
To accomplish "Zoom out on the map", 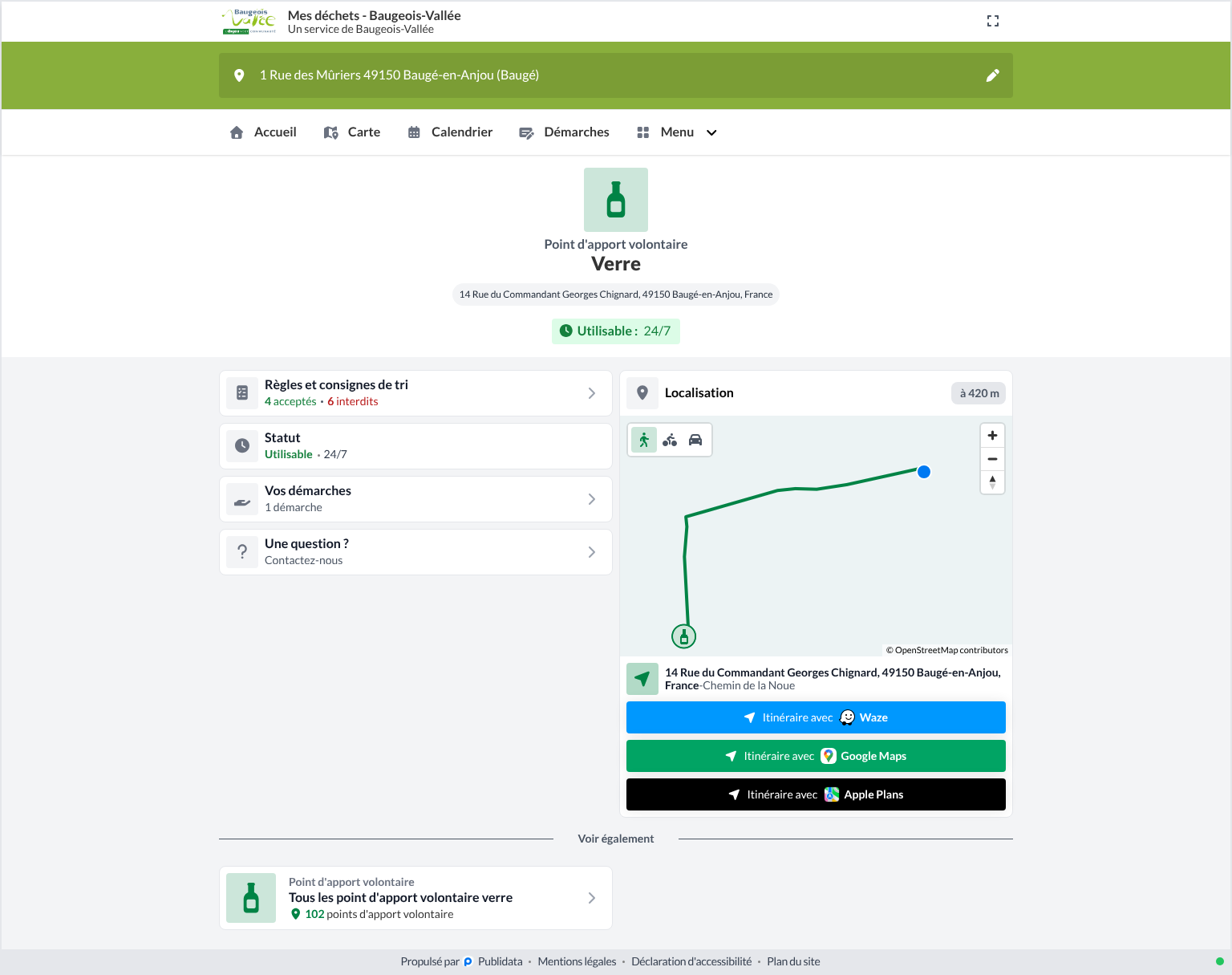I will coord(992,459).
